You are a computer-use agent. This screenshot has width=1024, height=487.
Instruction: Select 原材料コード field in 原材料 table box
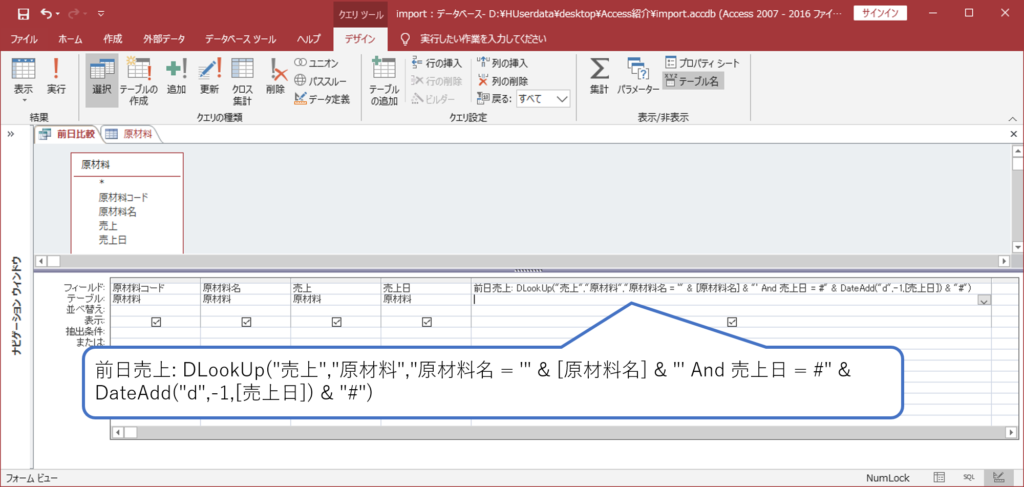[121, 196]
